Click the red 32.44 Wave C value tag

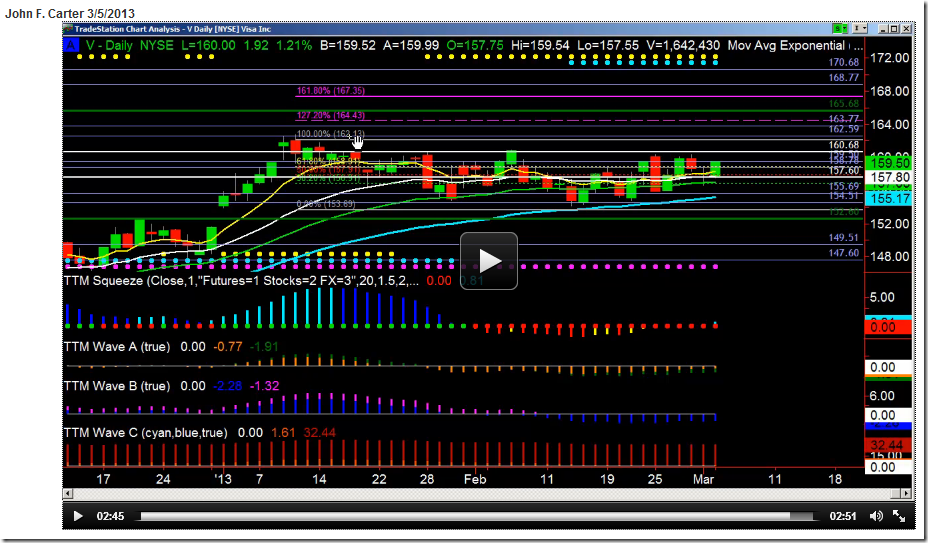click(x=888, y=444)
